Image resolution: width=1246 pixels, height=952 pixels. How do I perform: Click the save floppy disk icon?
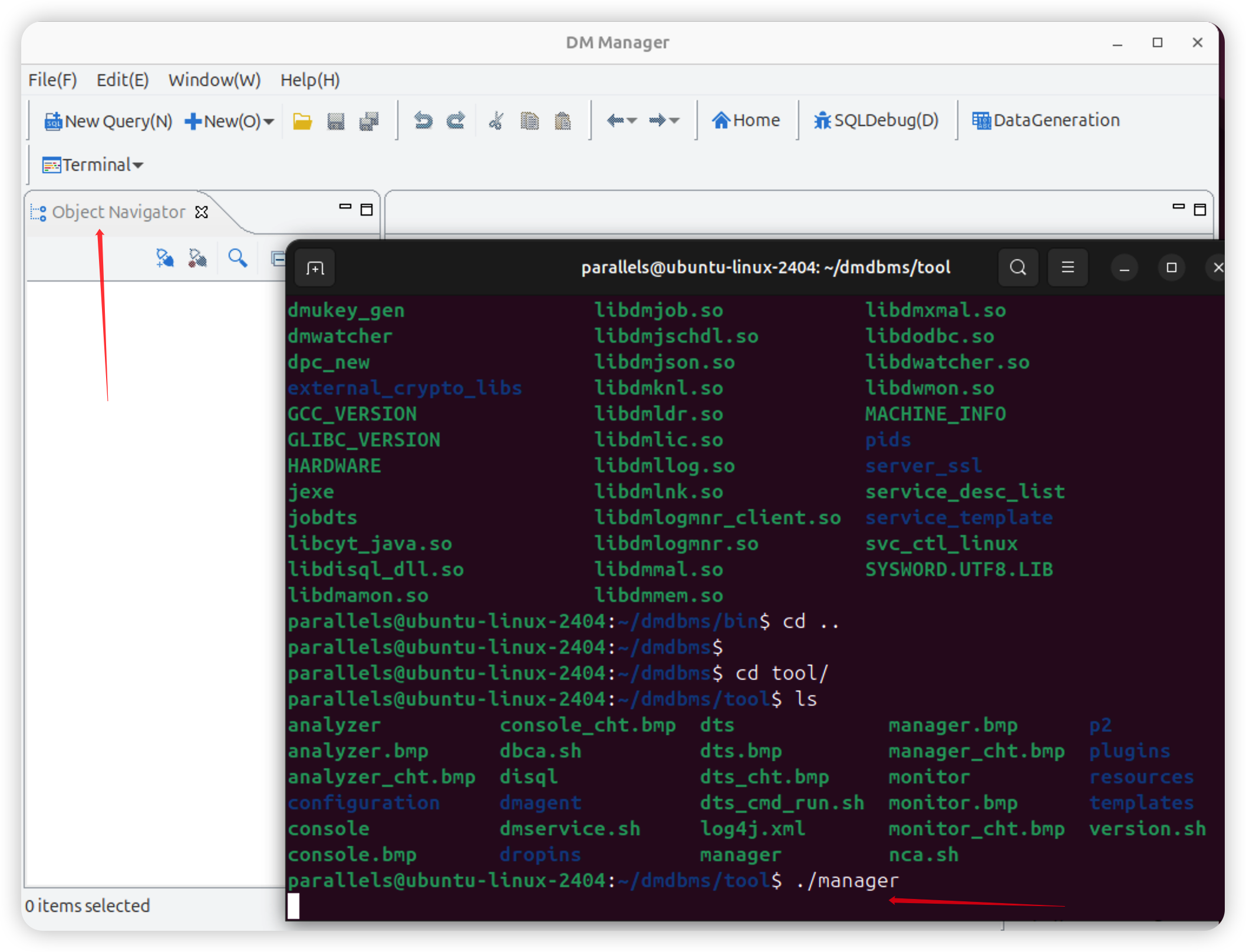(336, 121)
